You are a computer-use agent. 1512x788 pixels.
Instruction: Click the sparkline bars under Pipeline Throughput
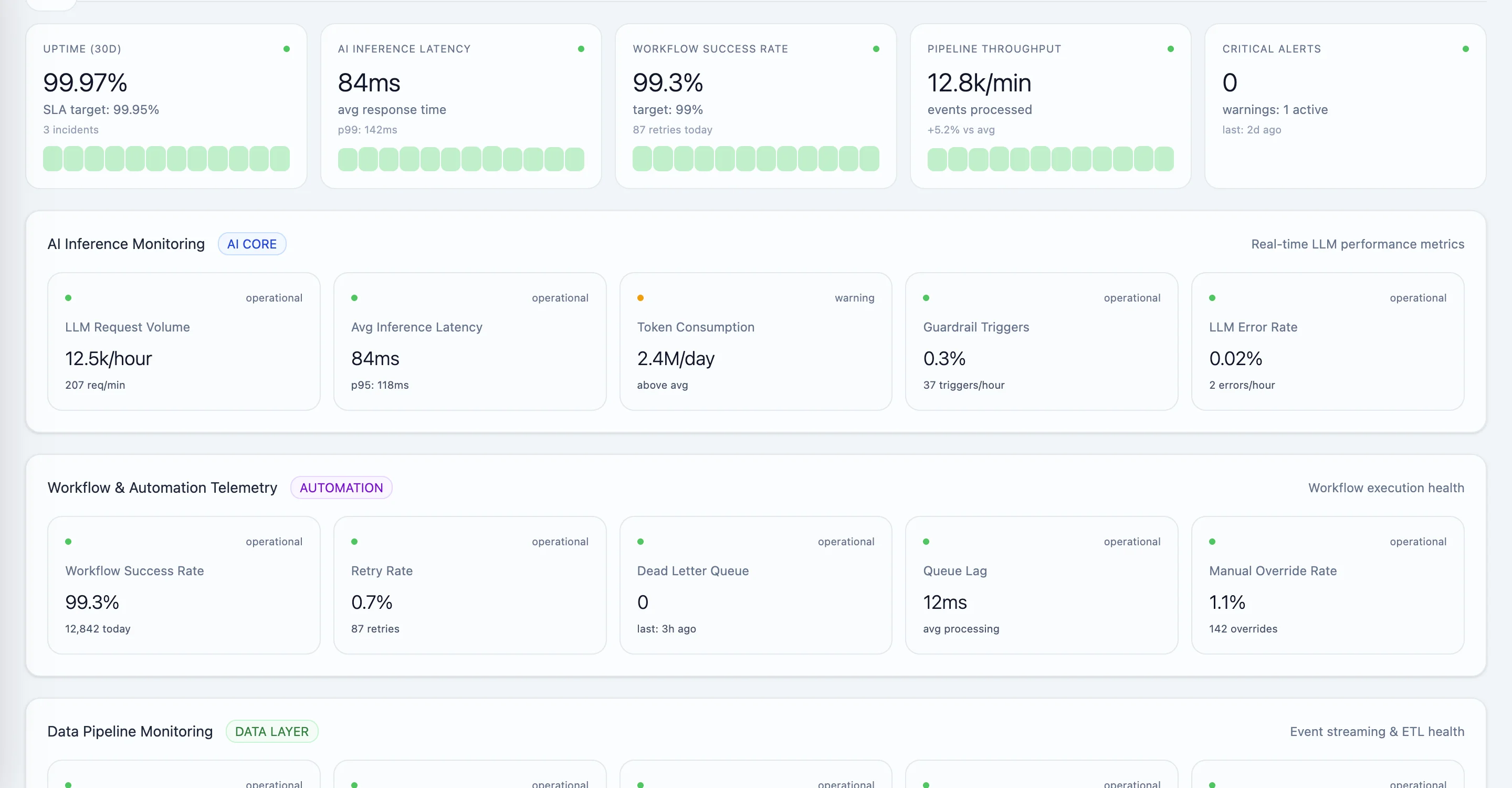[x=1050, y=159]
